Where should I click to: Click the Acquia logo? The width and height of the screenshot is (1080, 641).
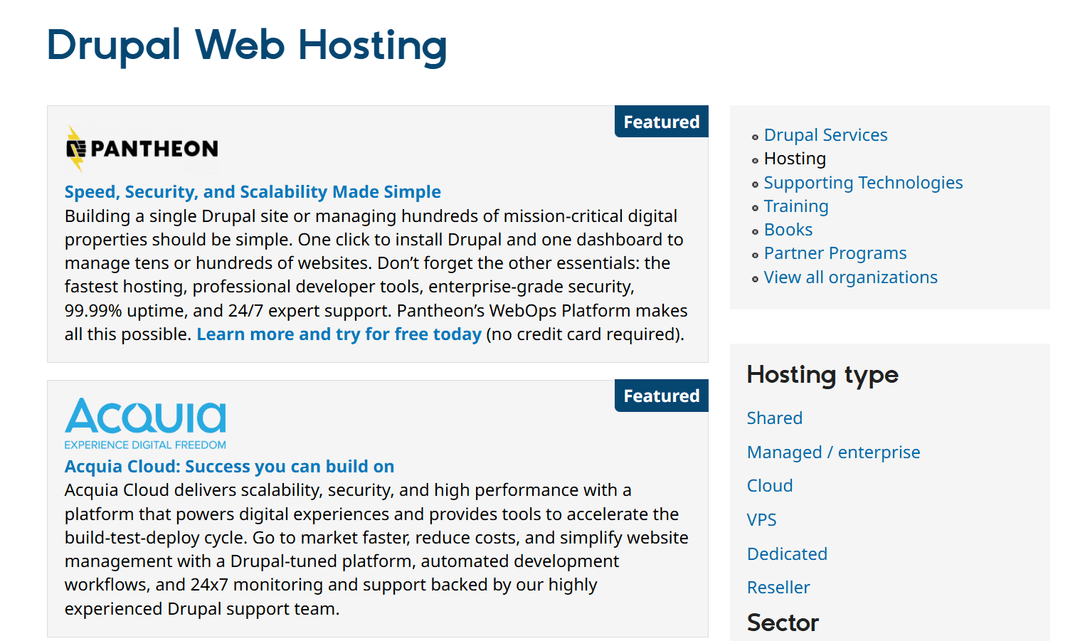[x=144, y=421]
